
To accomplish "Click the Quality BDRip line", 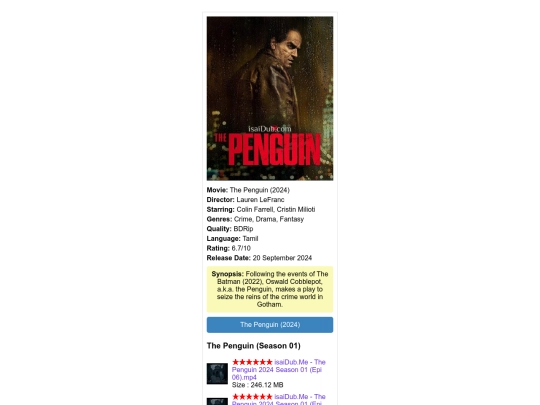I will coord(230,229).
